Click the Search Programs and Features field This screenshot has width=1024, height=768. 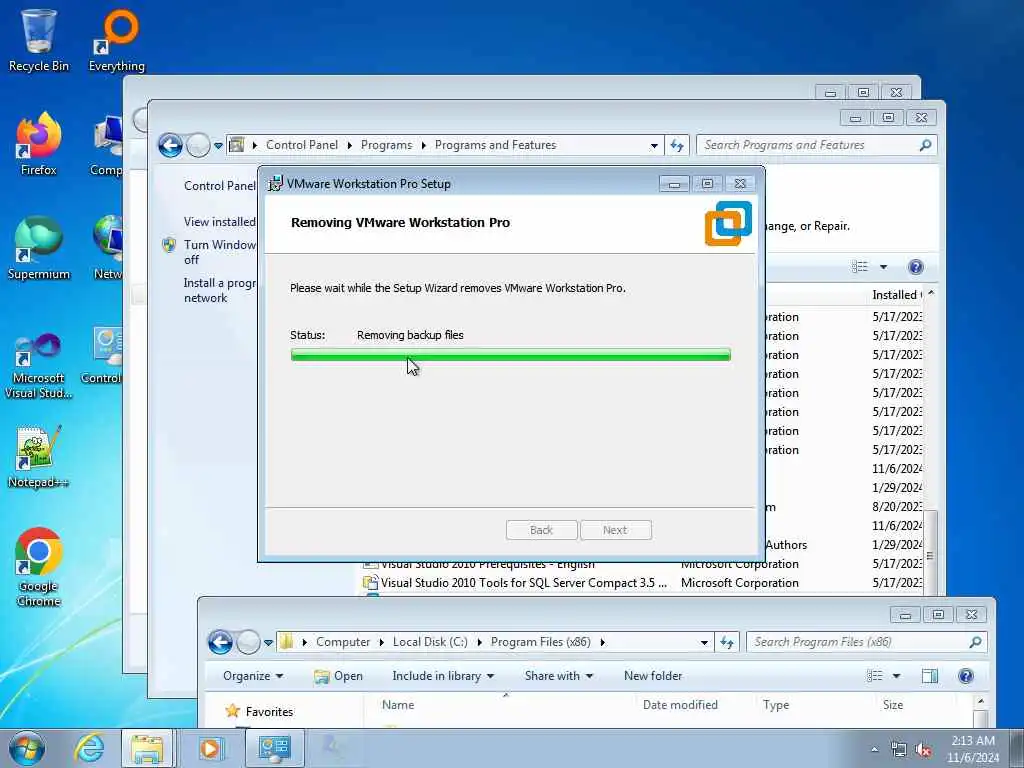pos(816,145)
